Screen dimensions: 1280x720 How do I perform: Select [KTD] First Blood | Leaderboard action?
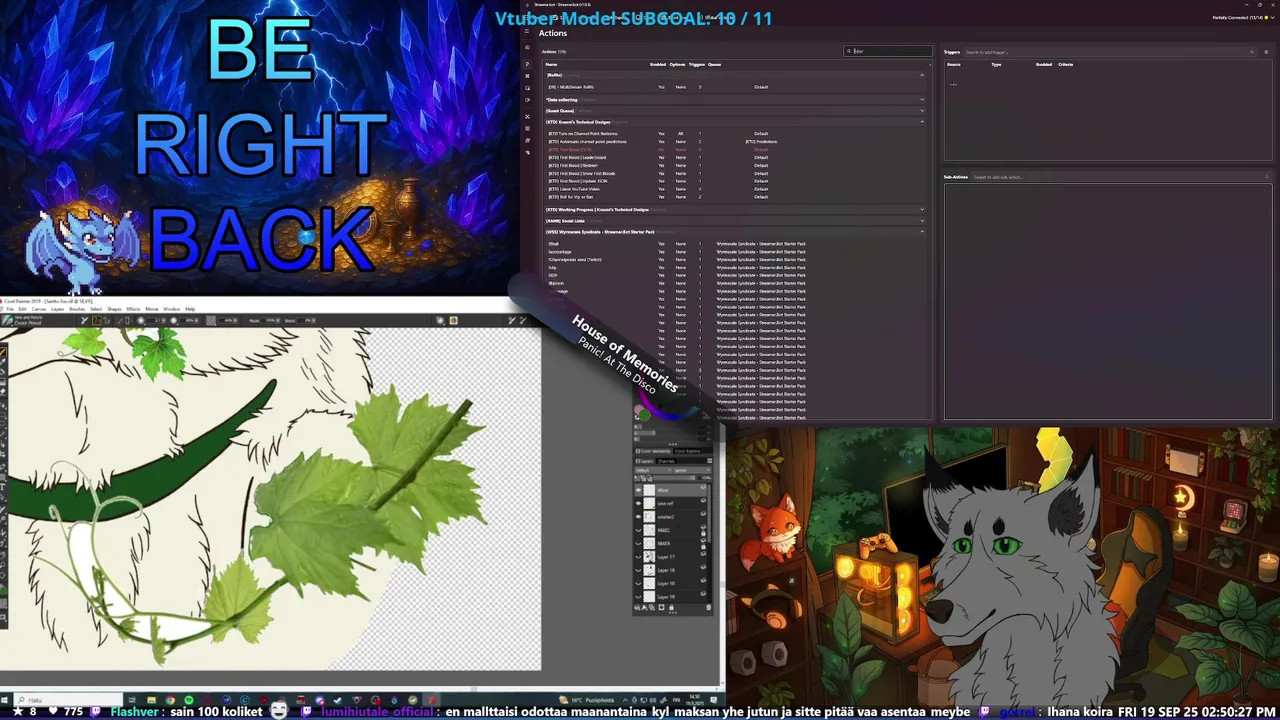pyautogui.click(x=736, y=157)
